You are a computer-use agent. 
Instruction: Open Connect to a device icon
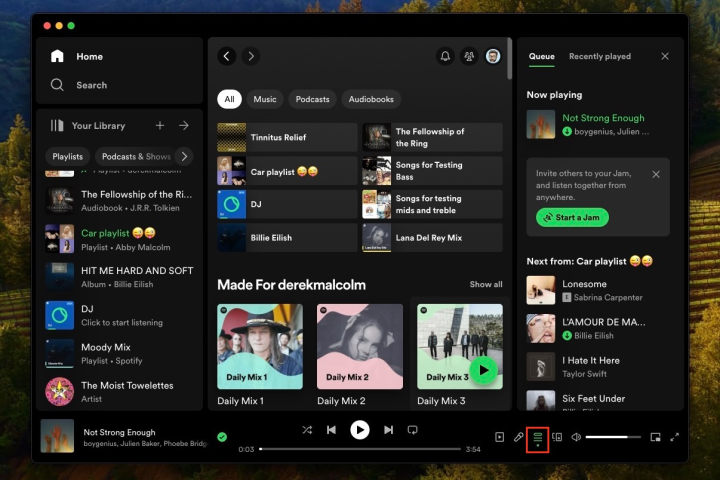click(557, 437)
